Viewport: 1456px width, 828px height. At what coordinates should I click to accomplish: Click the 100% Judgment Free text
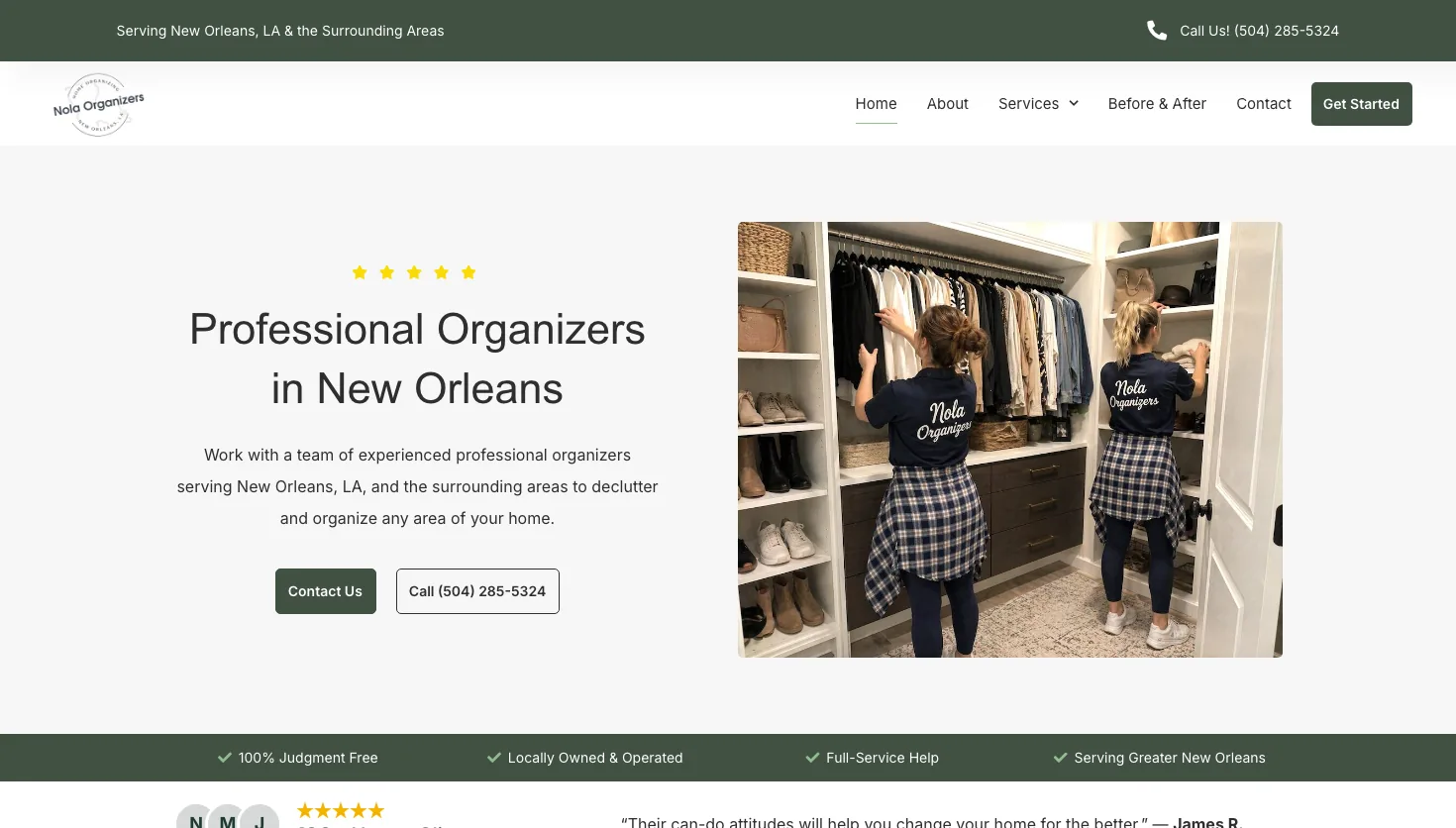pyautogui.click(x=308, y=758)
